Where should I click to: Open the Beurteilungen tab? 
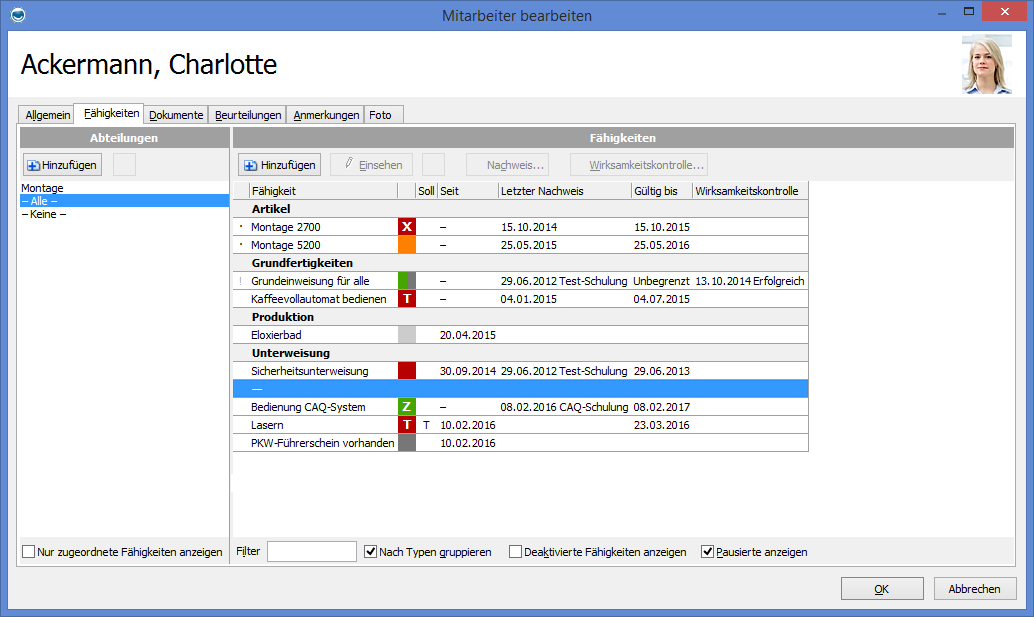(248, 115)
